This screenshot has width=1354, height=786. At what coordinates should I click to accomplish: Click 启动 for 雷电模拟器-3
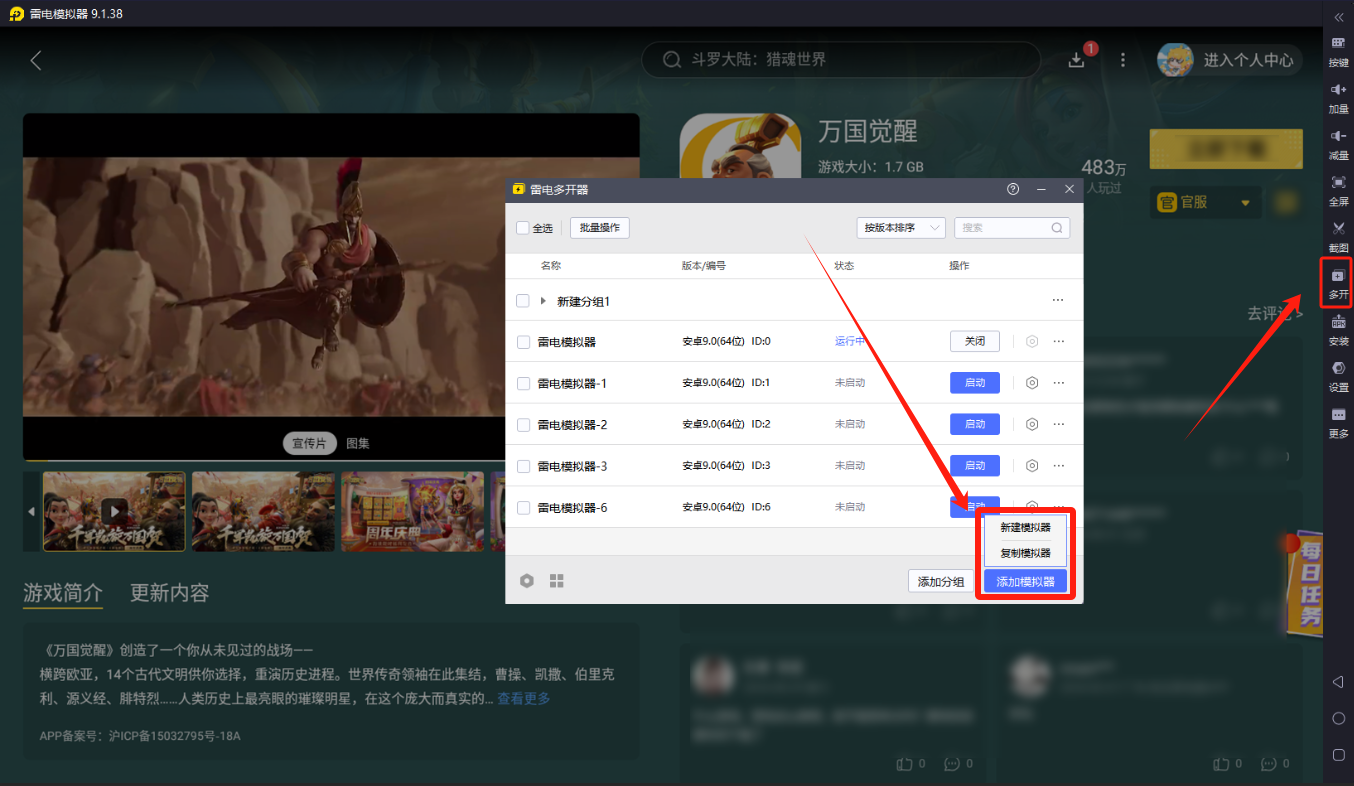[975, 466]
